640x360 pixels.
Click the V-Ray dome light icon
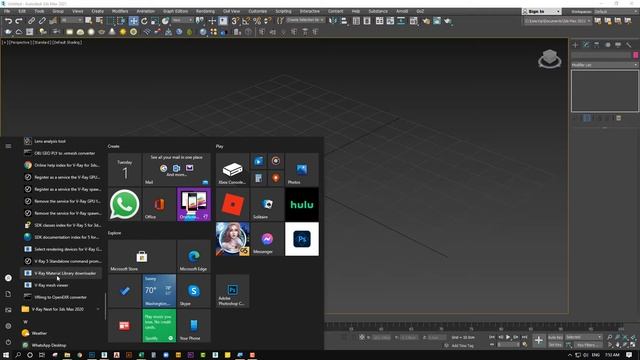pyautogui.click(x=80, y=32)
